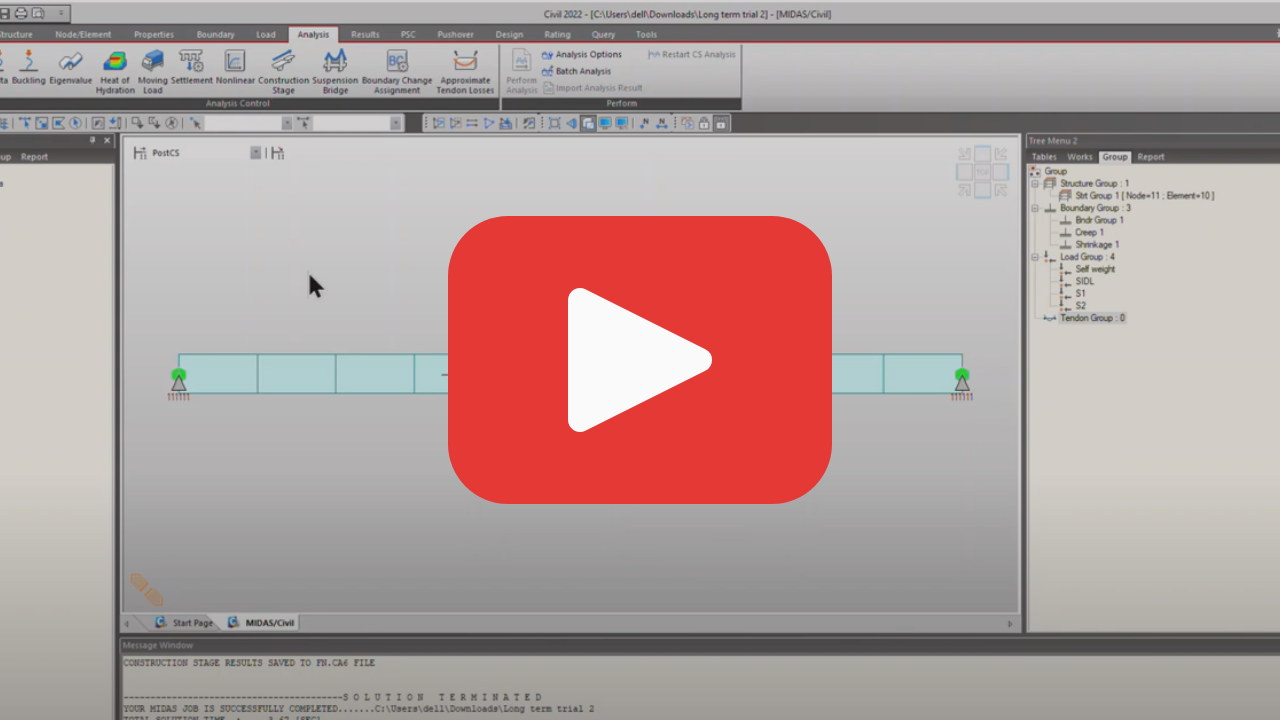1280x720 pixels.
Task: Select Self weight load group
Action: (x=1095, y=269)
